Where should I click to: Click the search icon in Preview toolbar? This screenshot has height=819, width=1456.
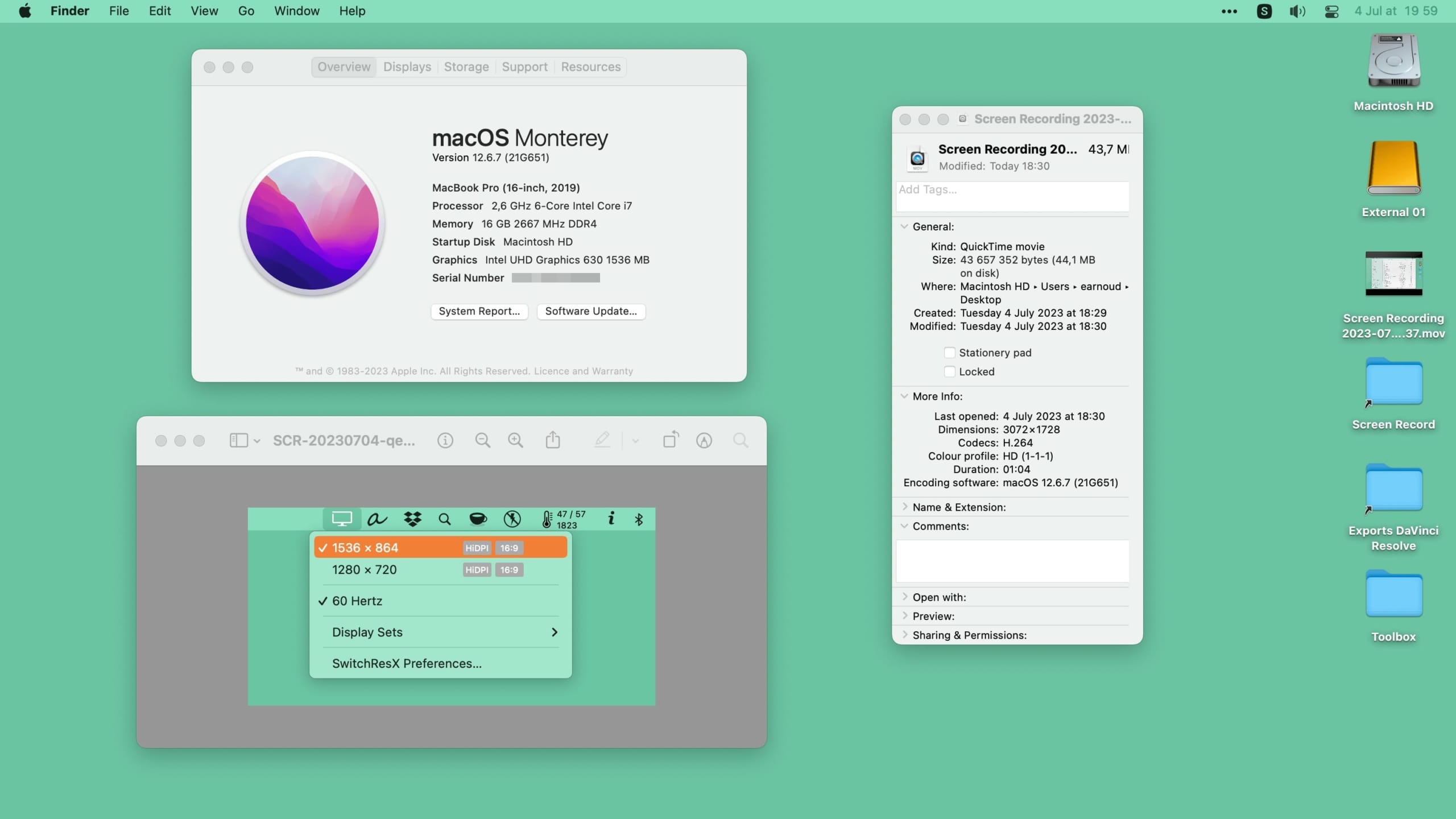click(x=740, y=440)
